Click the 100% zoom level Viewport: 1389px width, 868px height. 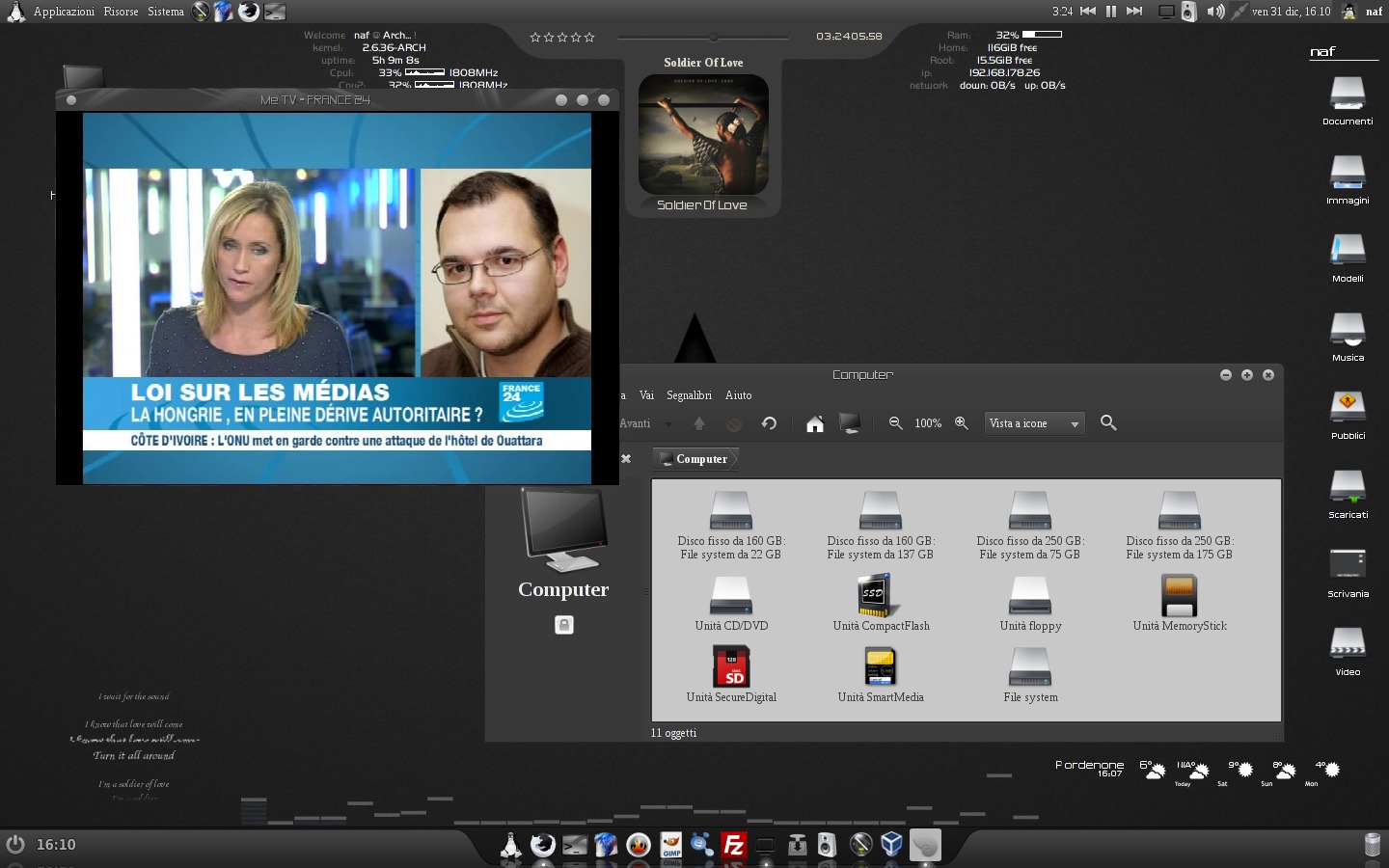click(x=928, y=423)
